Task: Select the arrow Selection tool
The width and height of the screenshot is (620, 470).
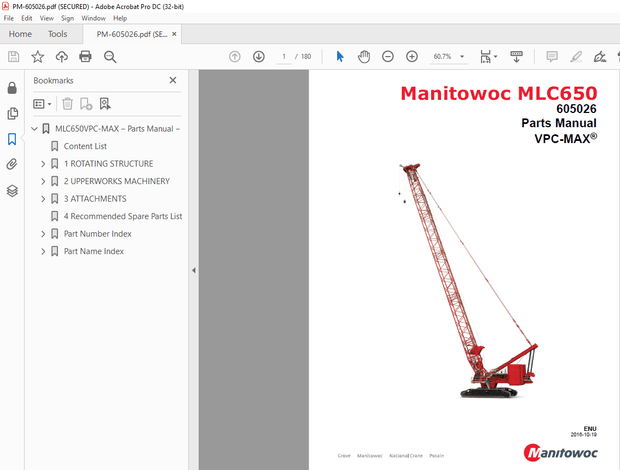Action: click(340, 57)
